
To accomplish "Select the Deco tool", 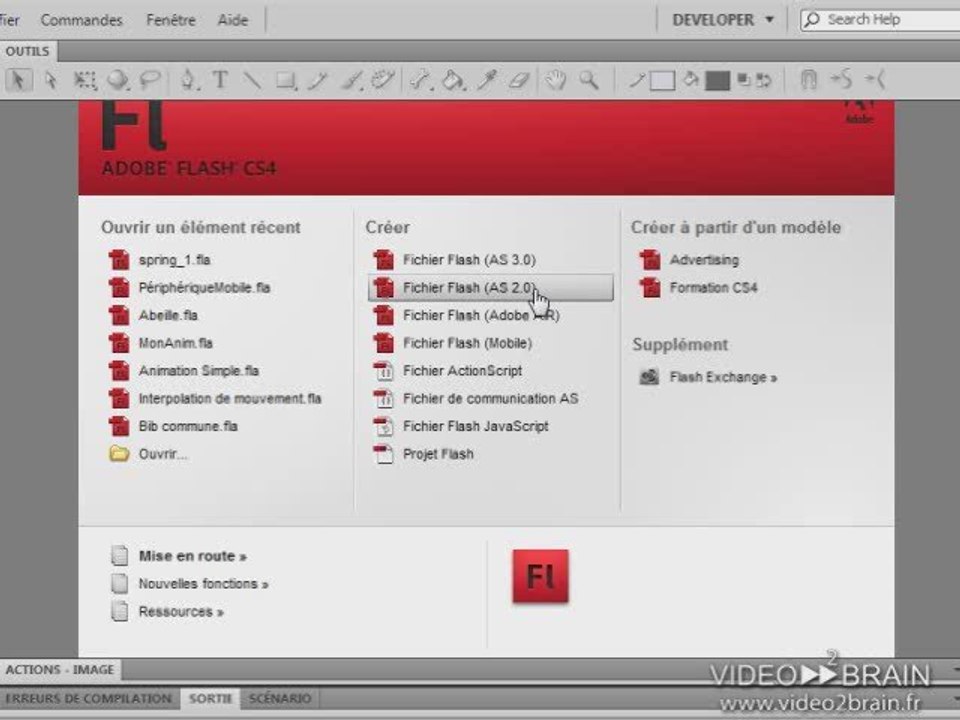I will click(383, 80).
